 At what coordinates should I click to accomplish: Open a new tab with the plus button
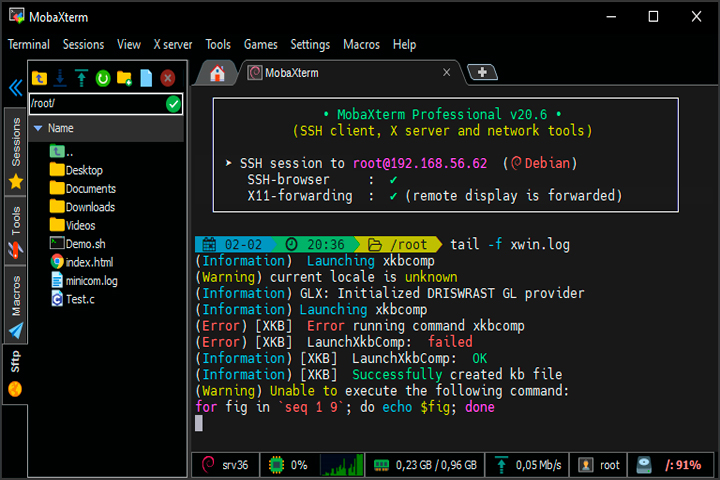[482, 72]
